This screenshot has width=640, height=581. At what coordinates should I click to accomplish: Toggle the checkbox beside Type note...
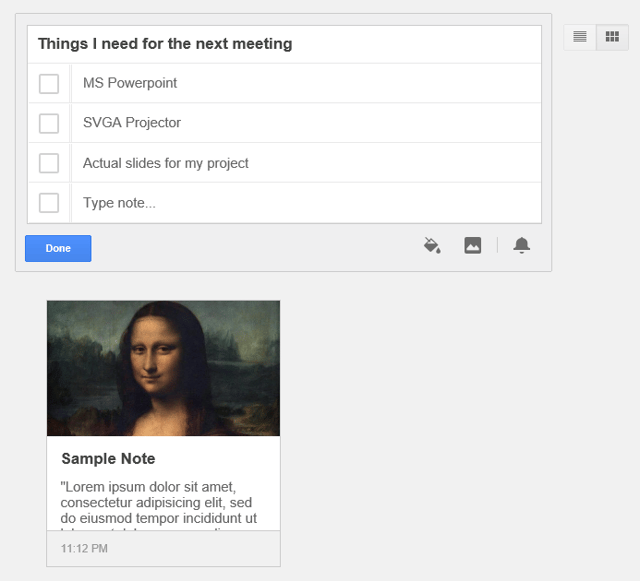49,203
